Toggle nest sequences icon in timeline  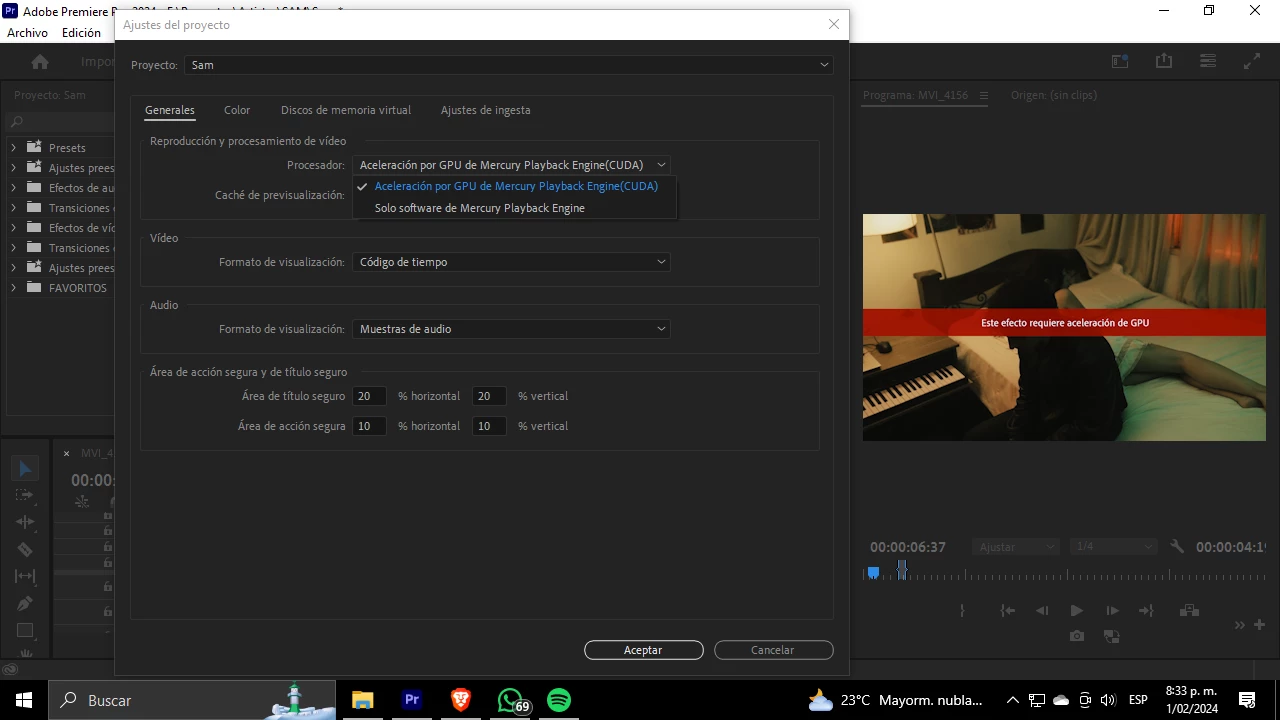click(x=81, y=502)
